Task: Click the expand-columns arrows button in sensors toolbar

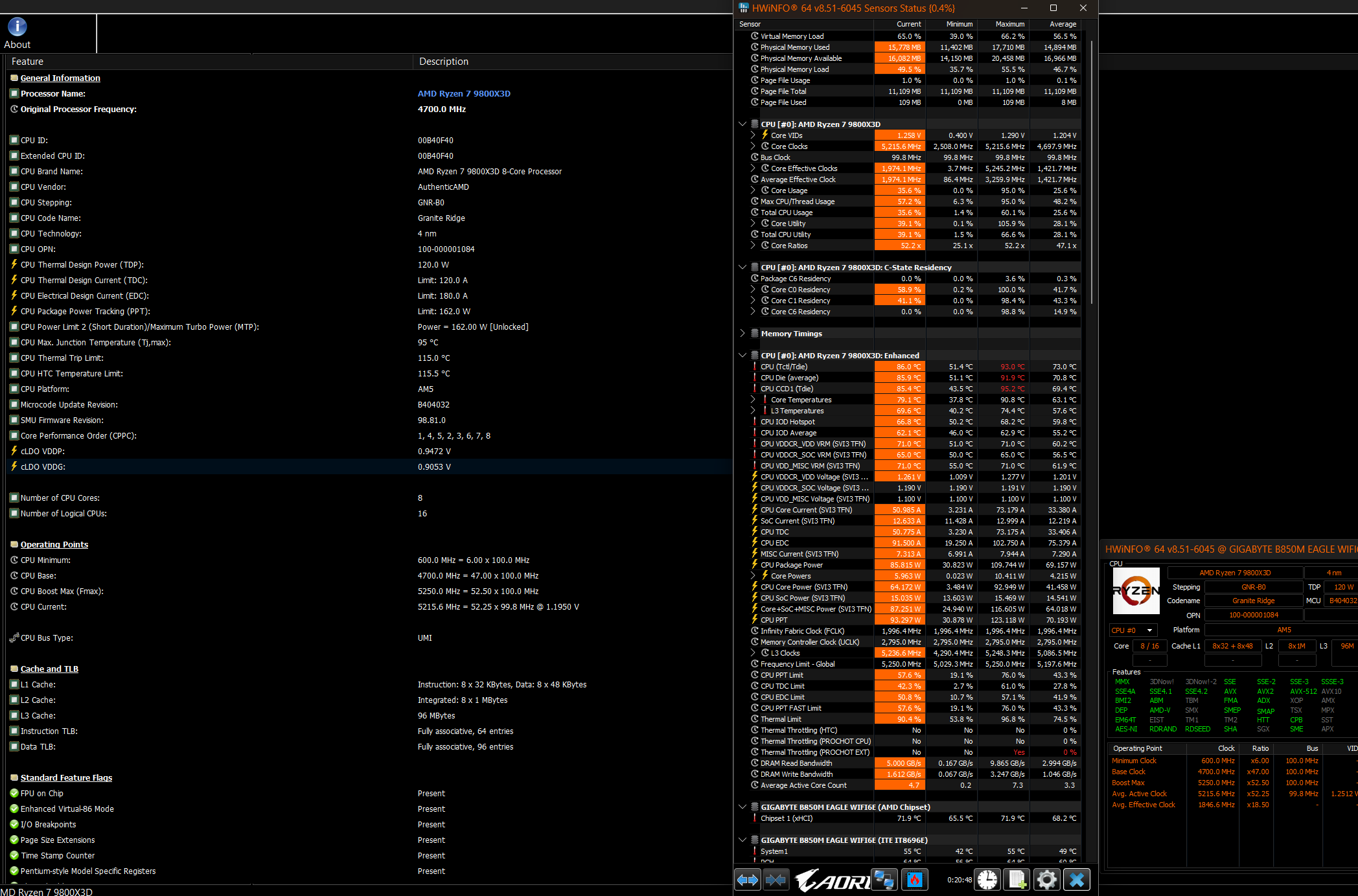Action: [748, 880]
